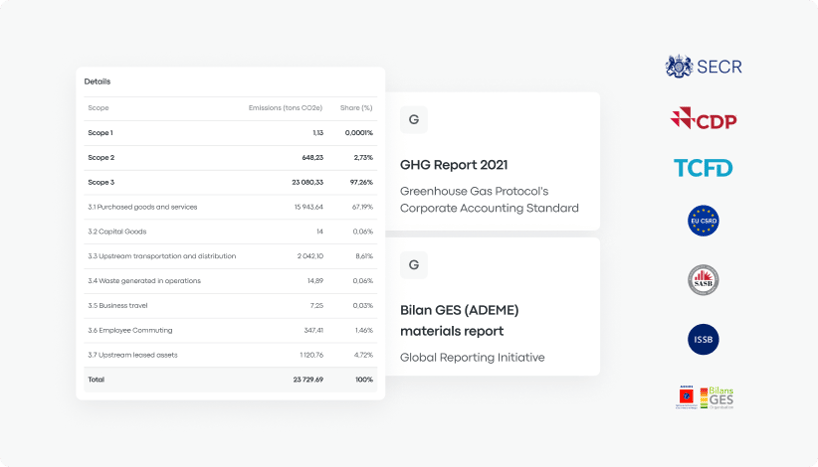Click the Scope 1 emissions value 1,13
Viewport: 818px width, 467px height.
pos(318,133)
